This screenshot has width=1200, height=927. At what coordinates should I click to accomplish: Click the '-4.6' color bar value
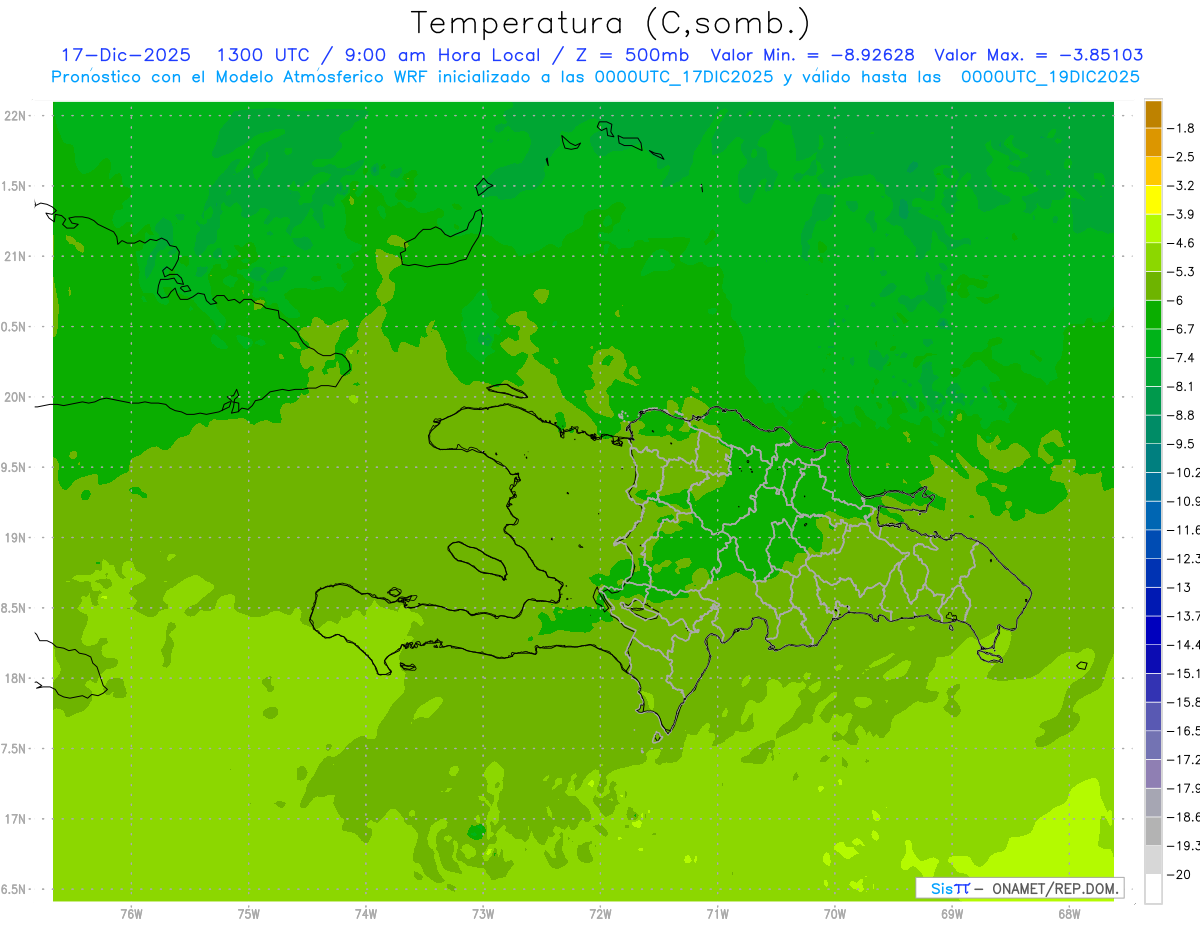click(1181, 243)
